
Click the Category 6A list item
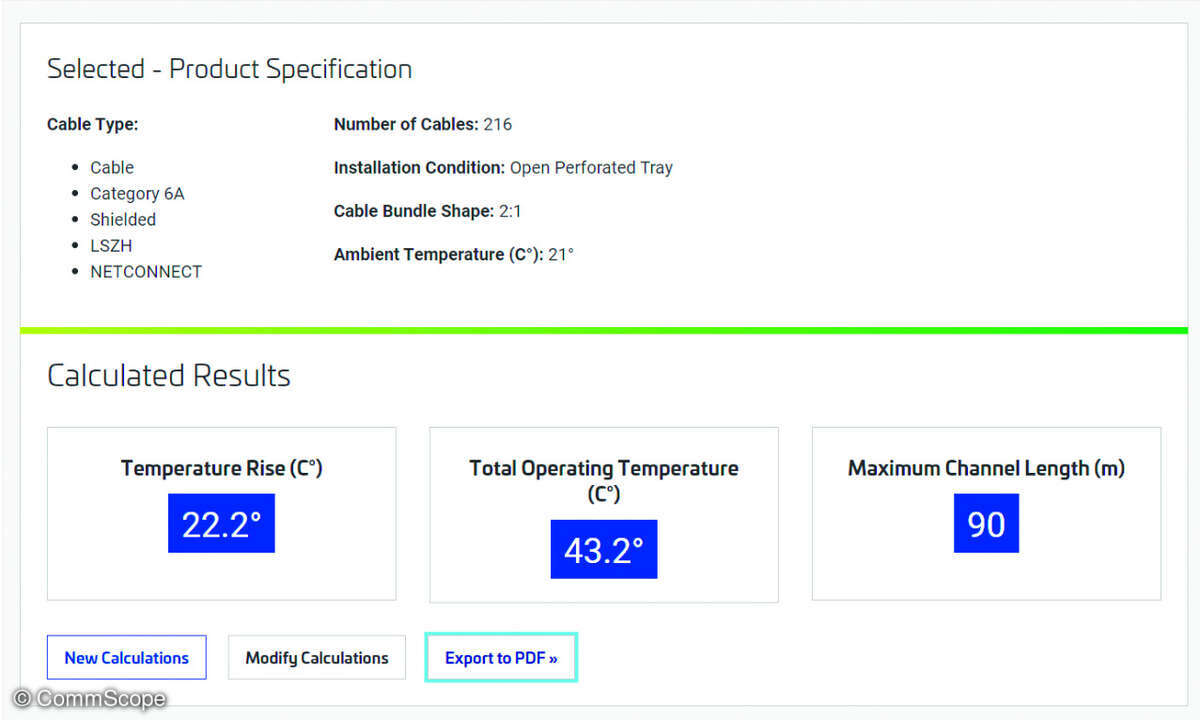click(x=137, y=194)
